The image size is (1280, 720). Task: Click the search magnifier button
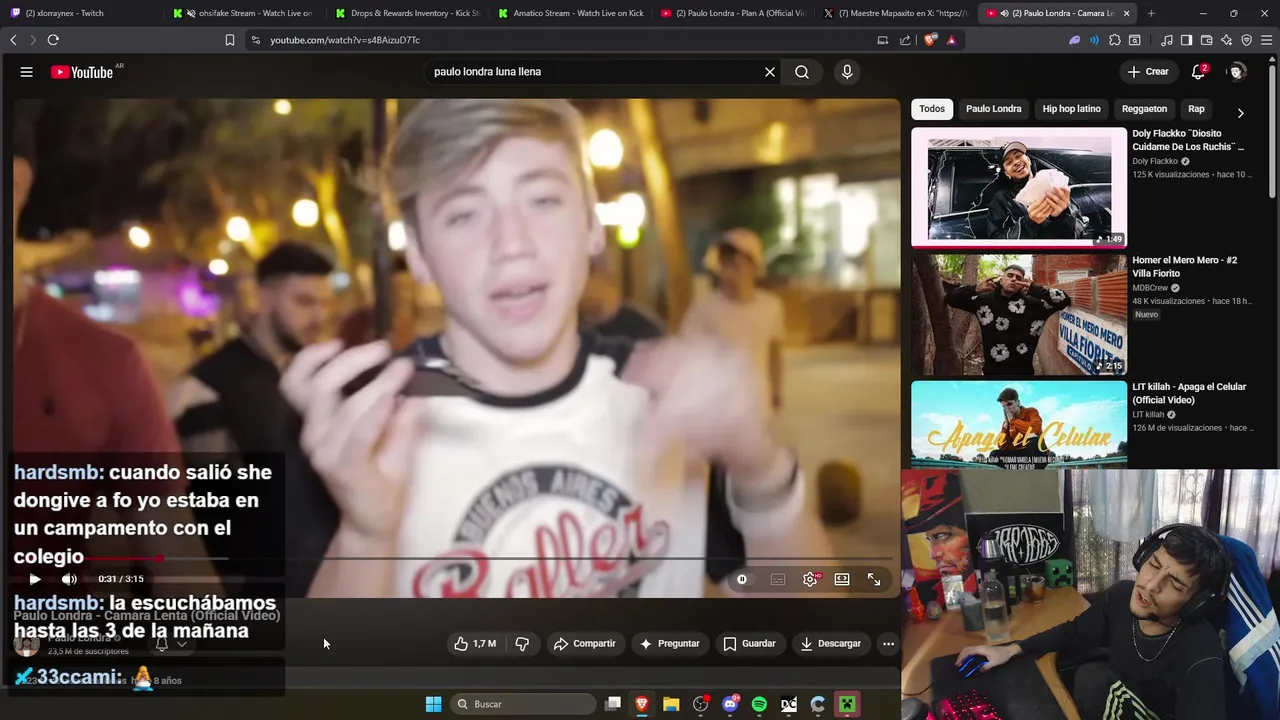click(x=802, y=72)
